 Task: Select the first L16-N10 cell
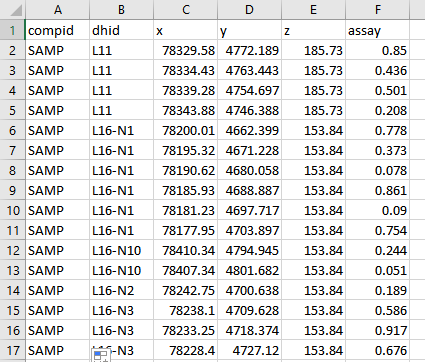tap(121, 250)
